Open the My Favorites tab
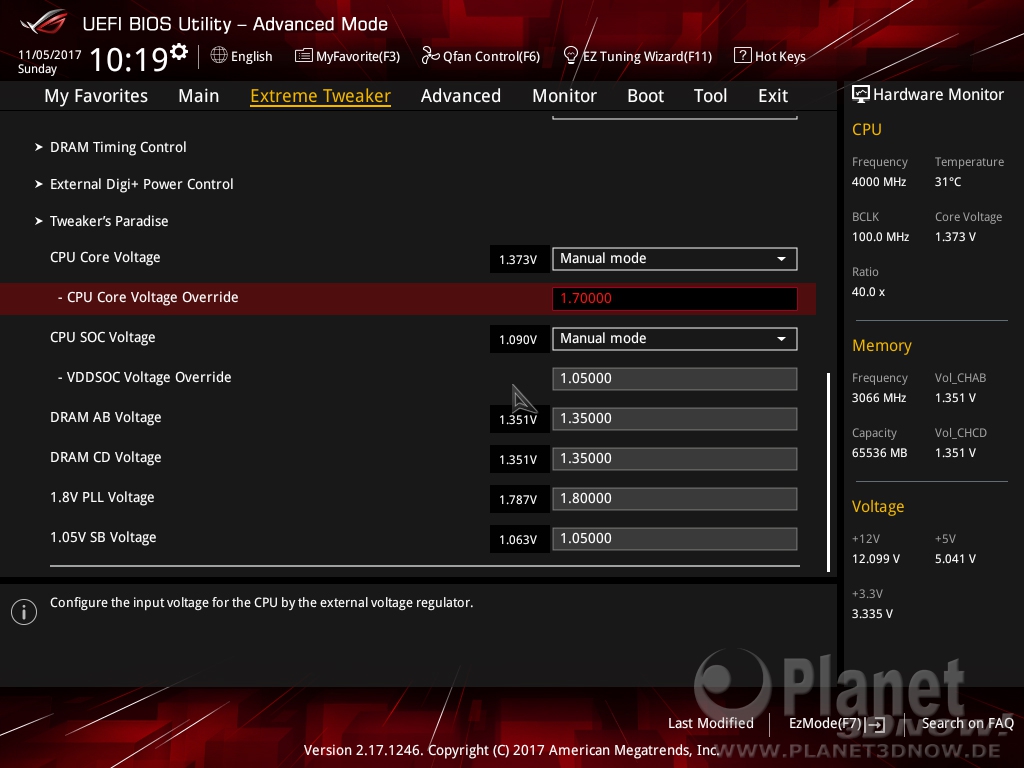The height and width of the screenshot is (768, 1024). tap(96, 95)
